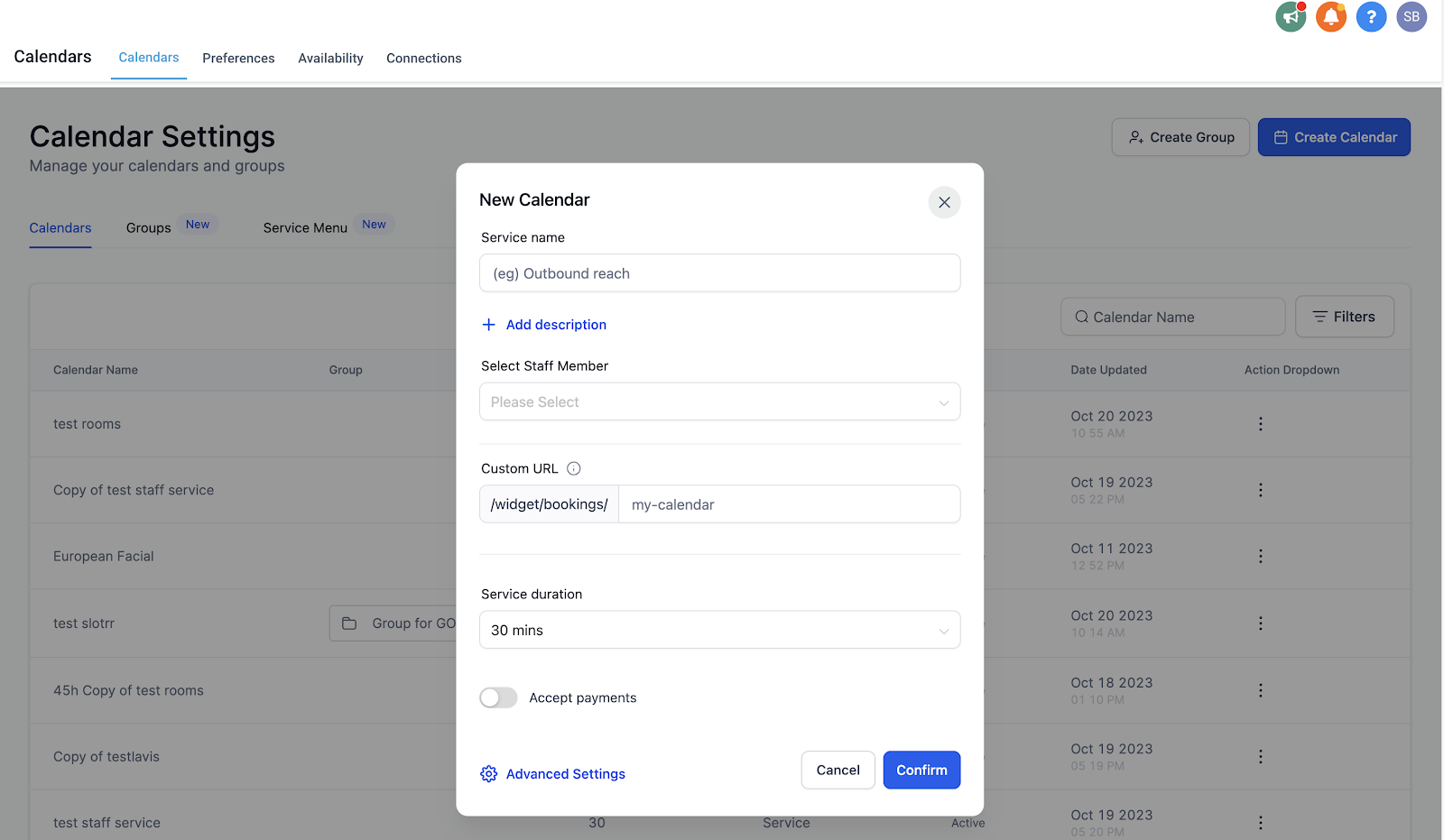Viewport: 1444px width, 840px height.
Task: Open the Service duration 30 mins dropdown
Action: 719,630
